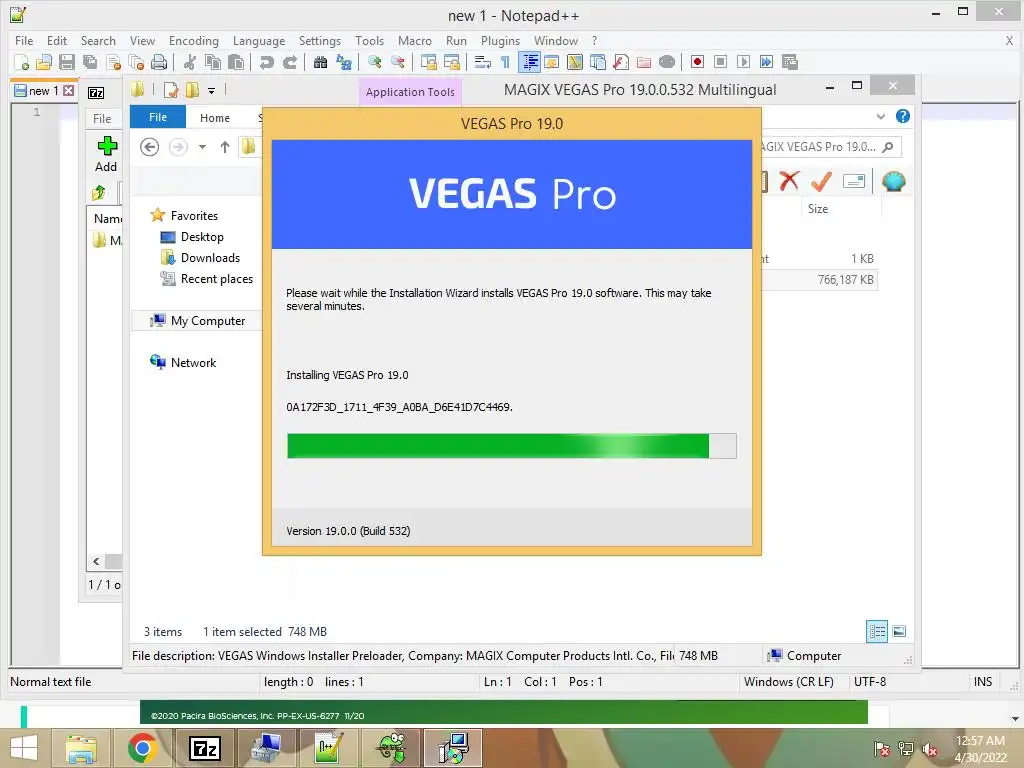Click the Explorer Back arrow button
The image size is (1024, 768).
pos(150,147)
